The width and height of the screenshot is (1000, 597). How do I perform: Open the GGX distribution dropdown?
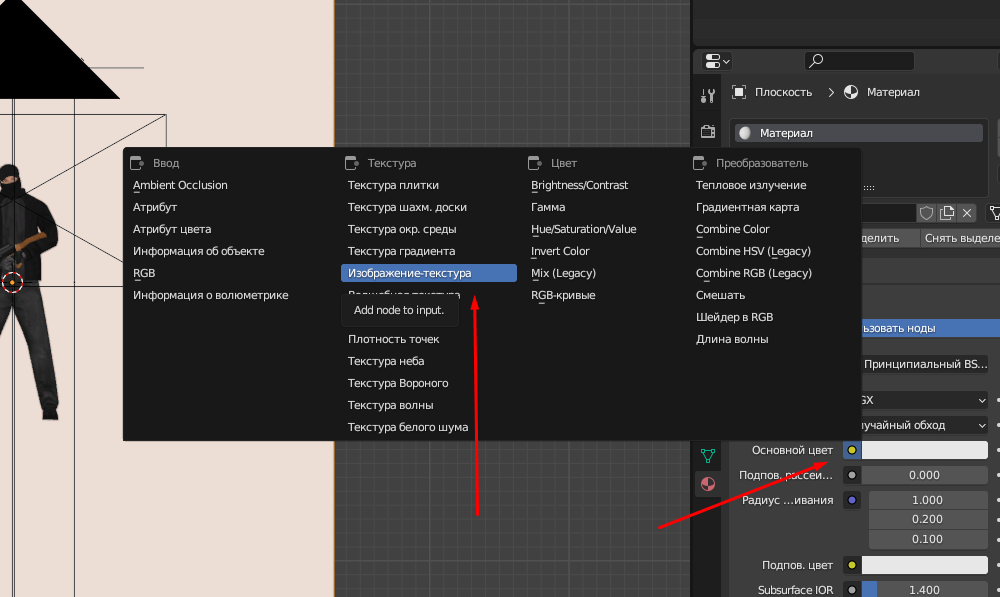pos(924,400)
